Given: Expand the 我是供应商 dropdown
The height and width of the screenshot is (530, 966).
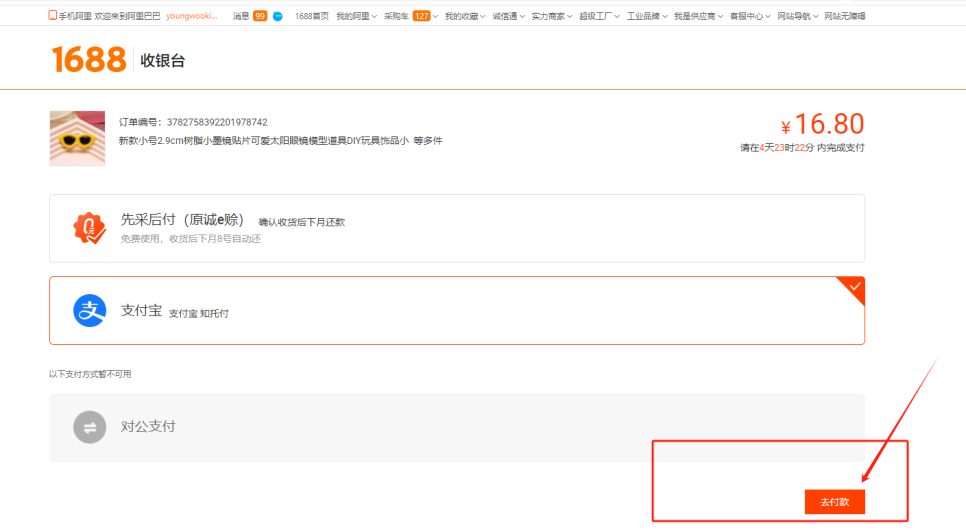Looking at the screenshot, I should [x=698, y=16].
